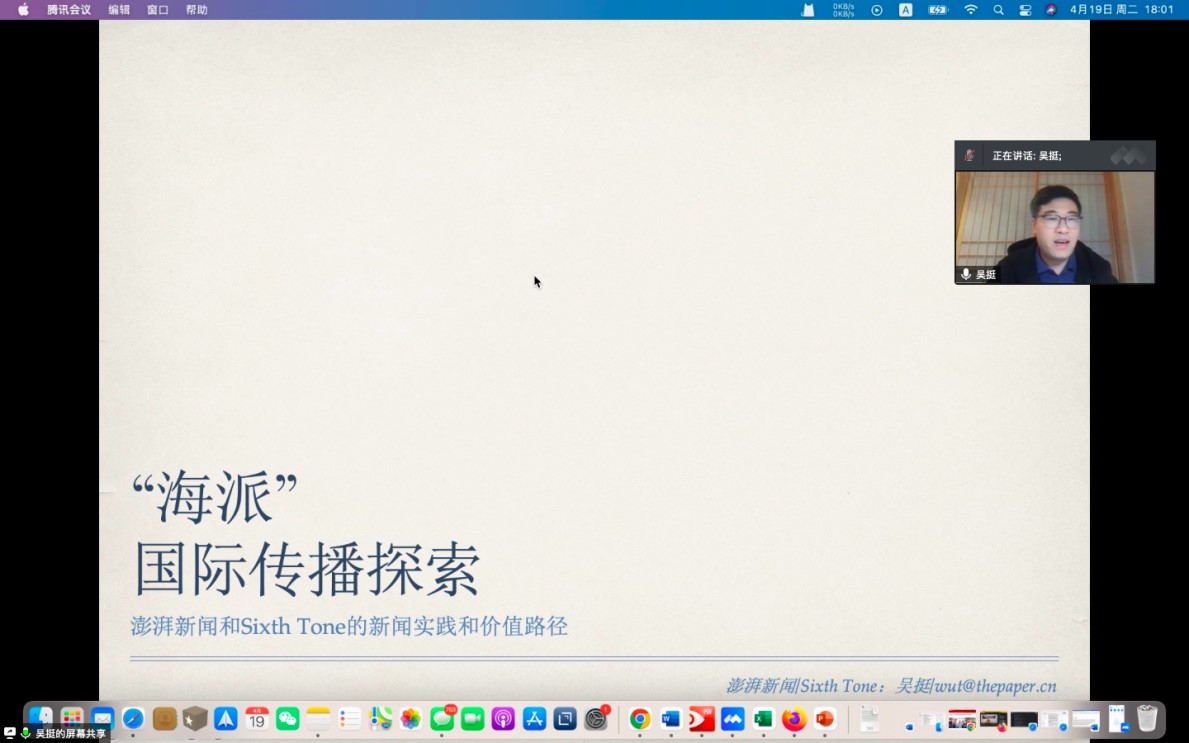Click muted microphone icon in speaker panel
Image resolution: width=1189 pixels, height=743 pixels.
969,155
